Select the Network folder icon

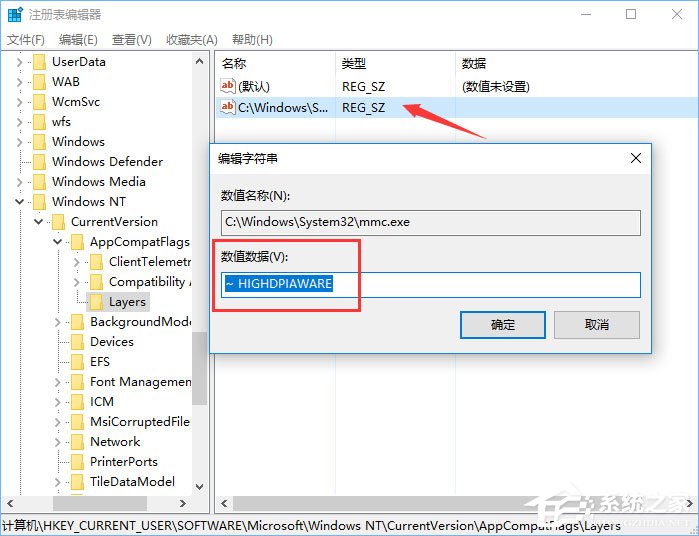(78, 442)
